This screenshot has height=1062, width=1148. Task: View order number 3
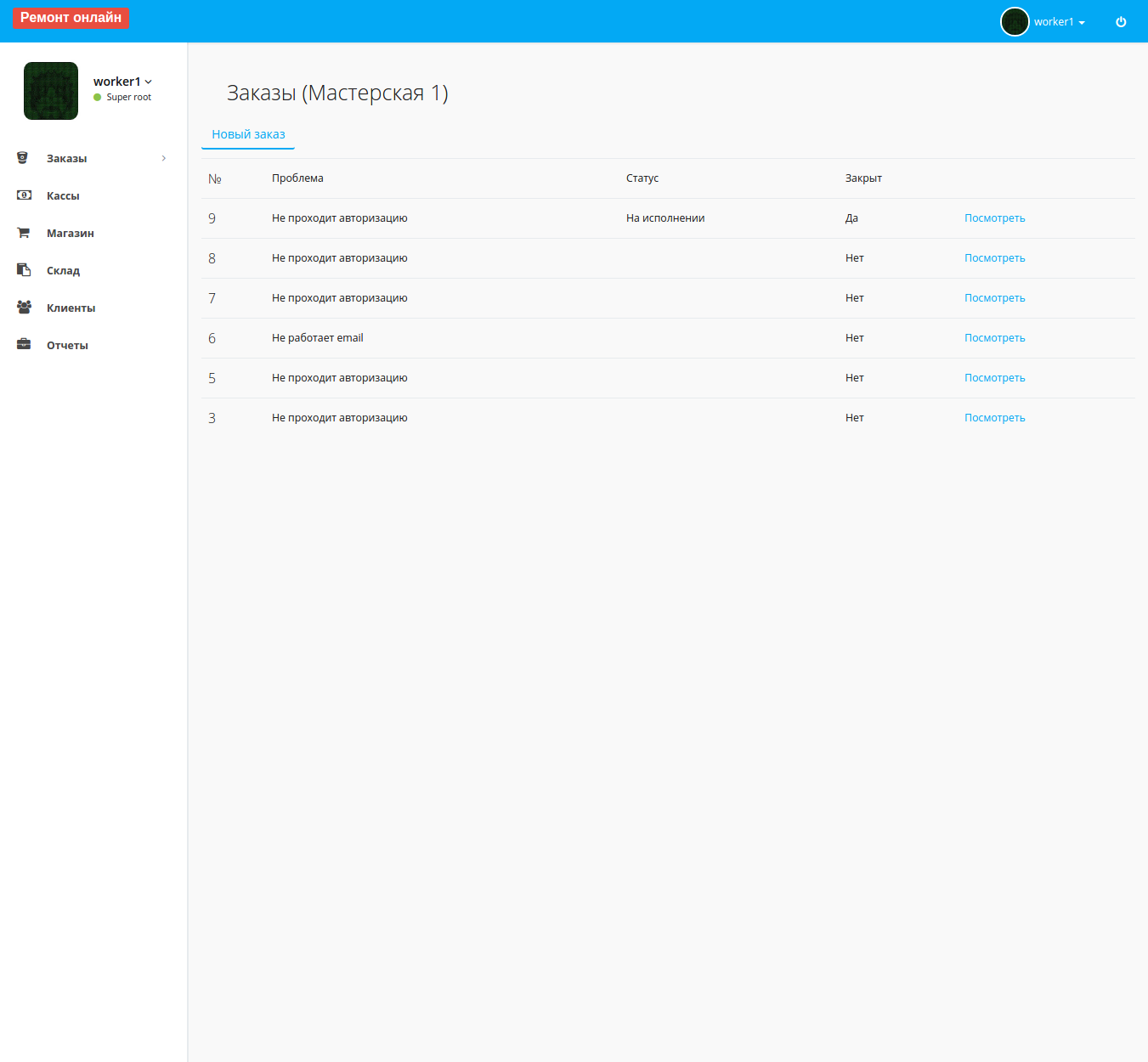tap(994, 418)
